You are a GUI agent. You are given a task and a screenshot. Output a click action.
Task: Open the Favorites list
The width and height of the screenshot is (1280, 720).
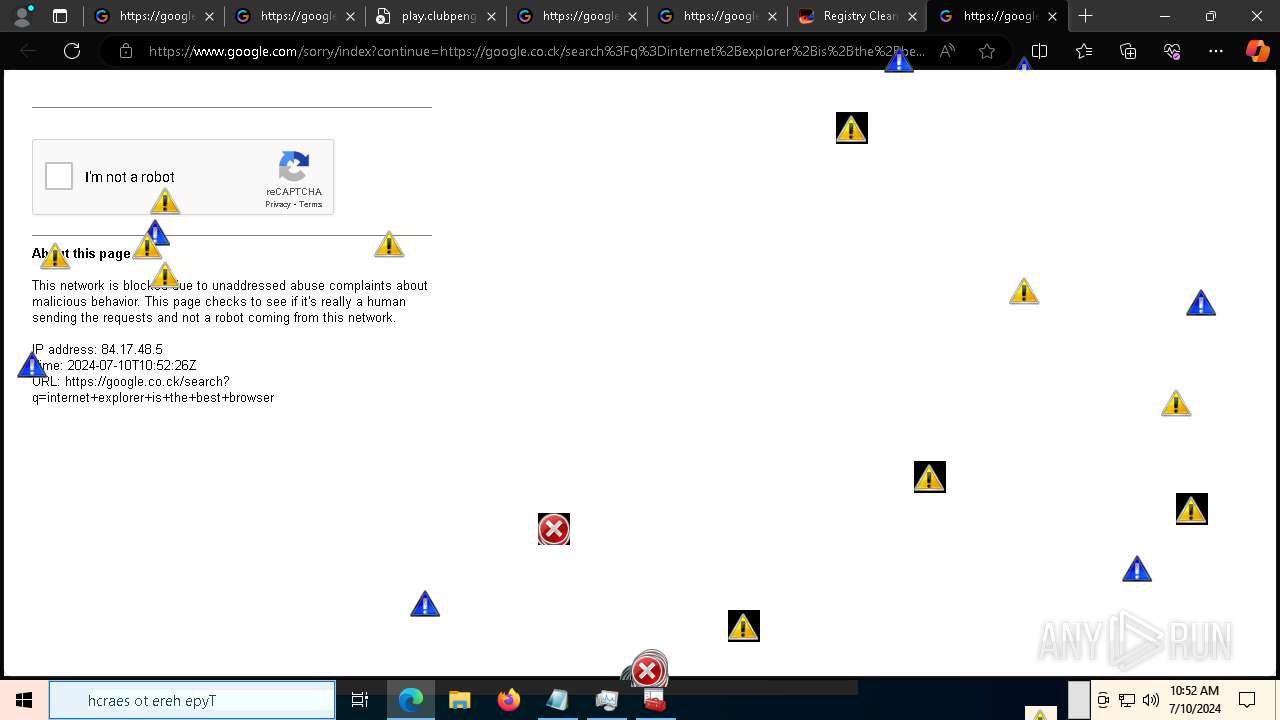click(1084, 51)
